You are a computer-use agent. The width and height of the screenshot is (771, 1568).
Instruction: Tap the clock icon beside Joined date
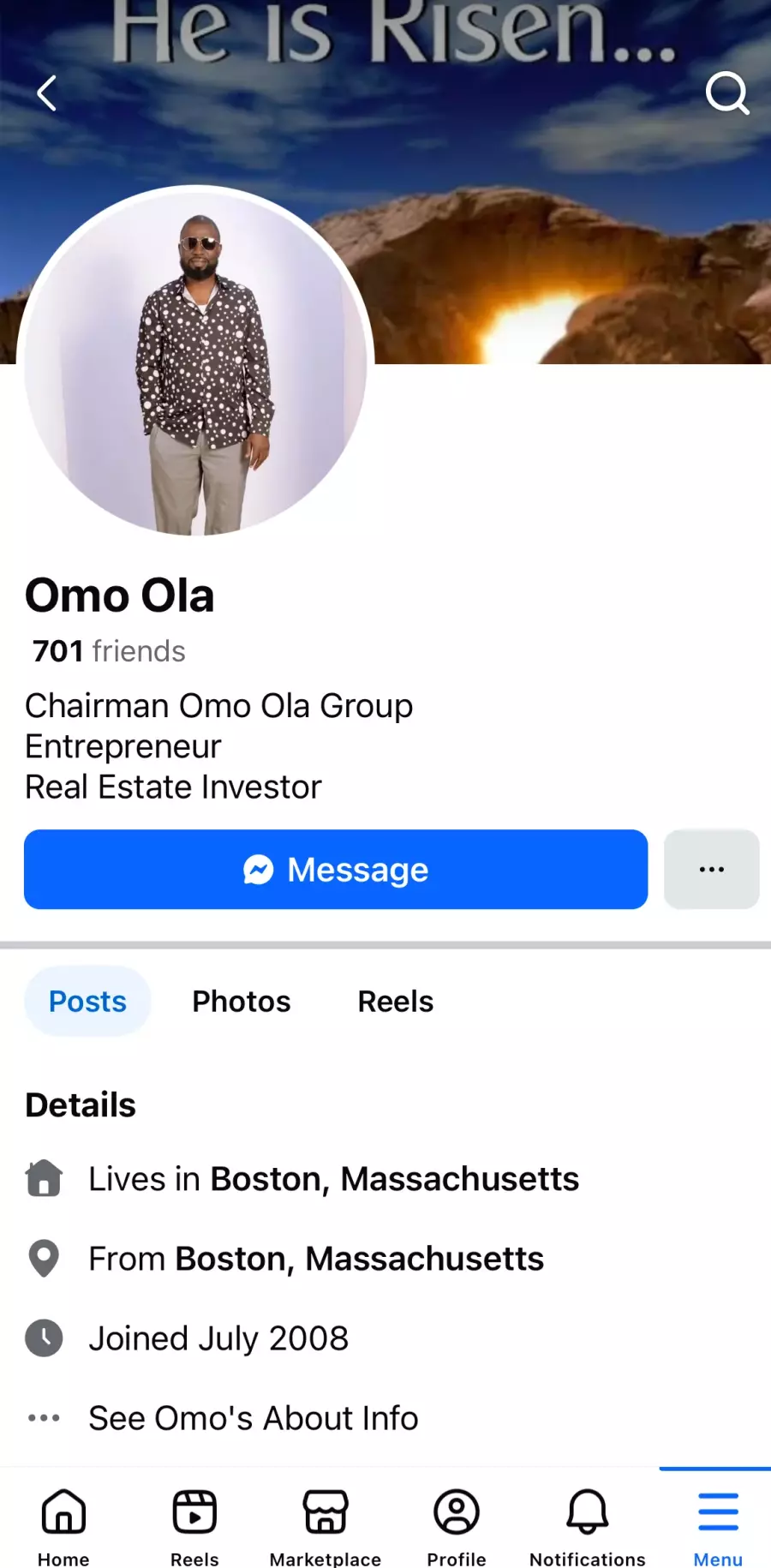[x=44, y=1338]
